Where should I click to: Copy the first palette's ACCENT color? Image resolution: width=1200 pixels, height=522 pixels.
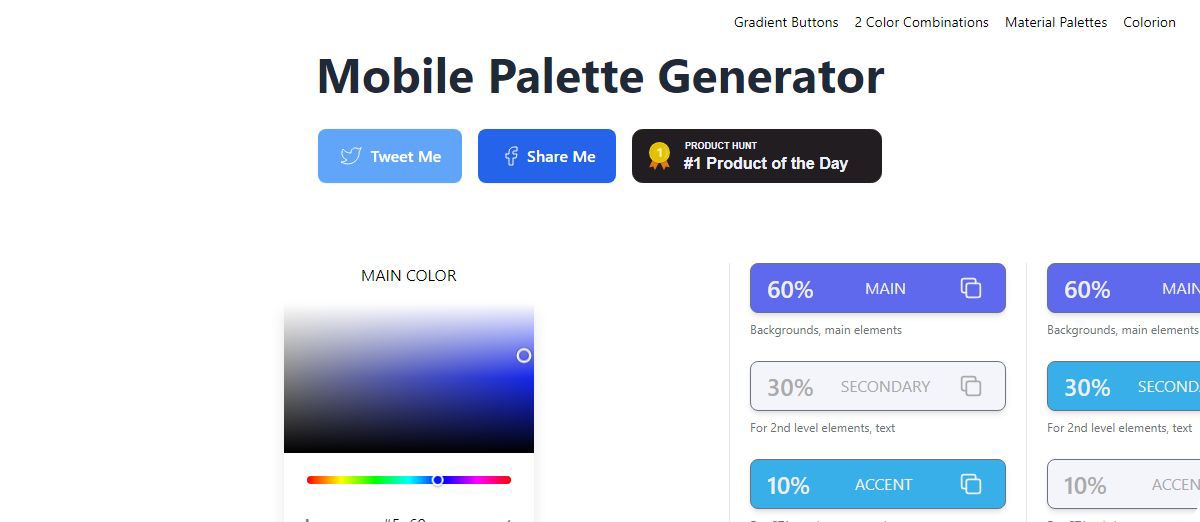[971, 484]
